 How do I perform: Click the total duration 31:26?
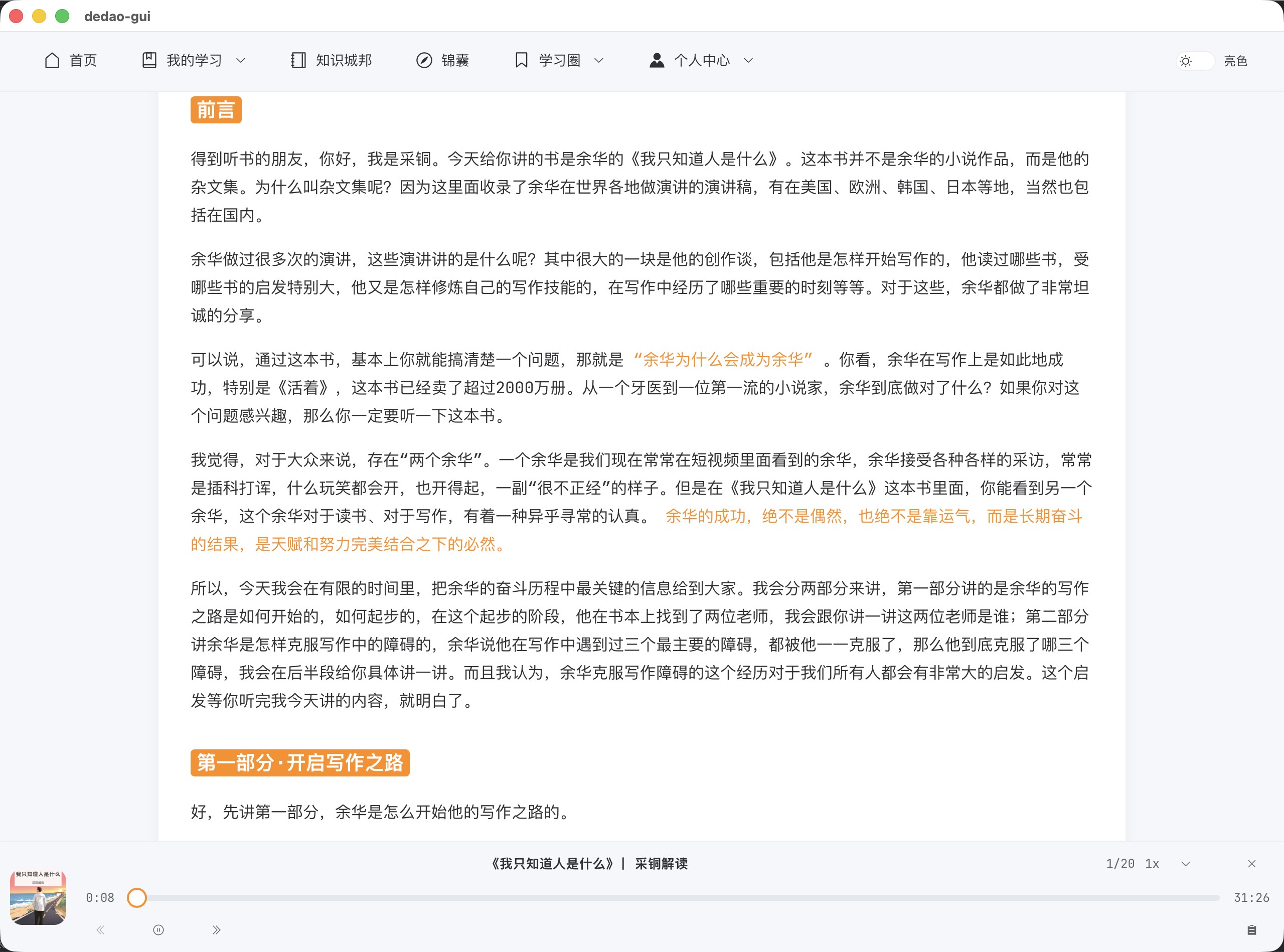[1252, 897]
